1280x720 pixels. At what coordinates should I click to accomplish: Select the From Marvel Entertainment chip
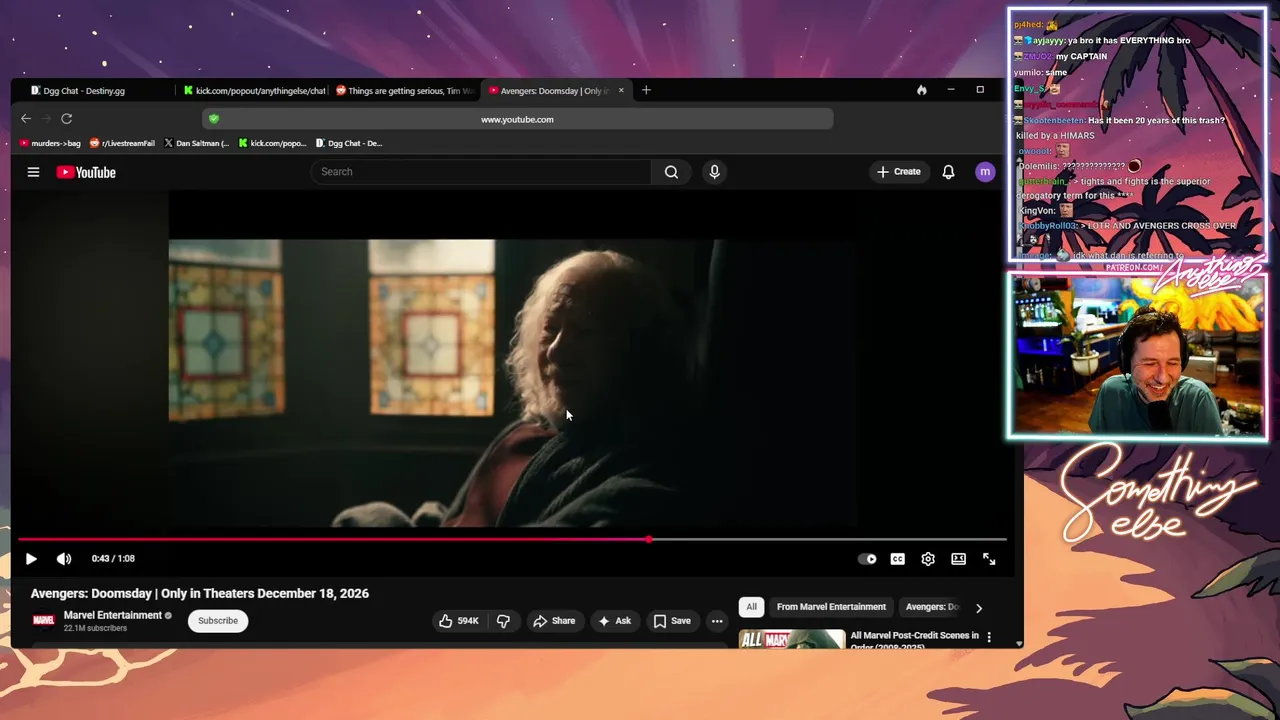(831, 607)
